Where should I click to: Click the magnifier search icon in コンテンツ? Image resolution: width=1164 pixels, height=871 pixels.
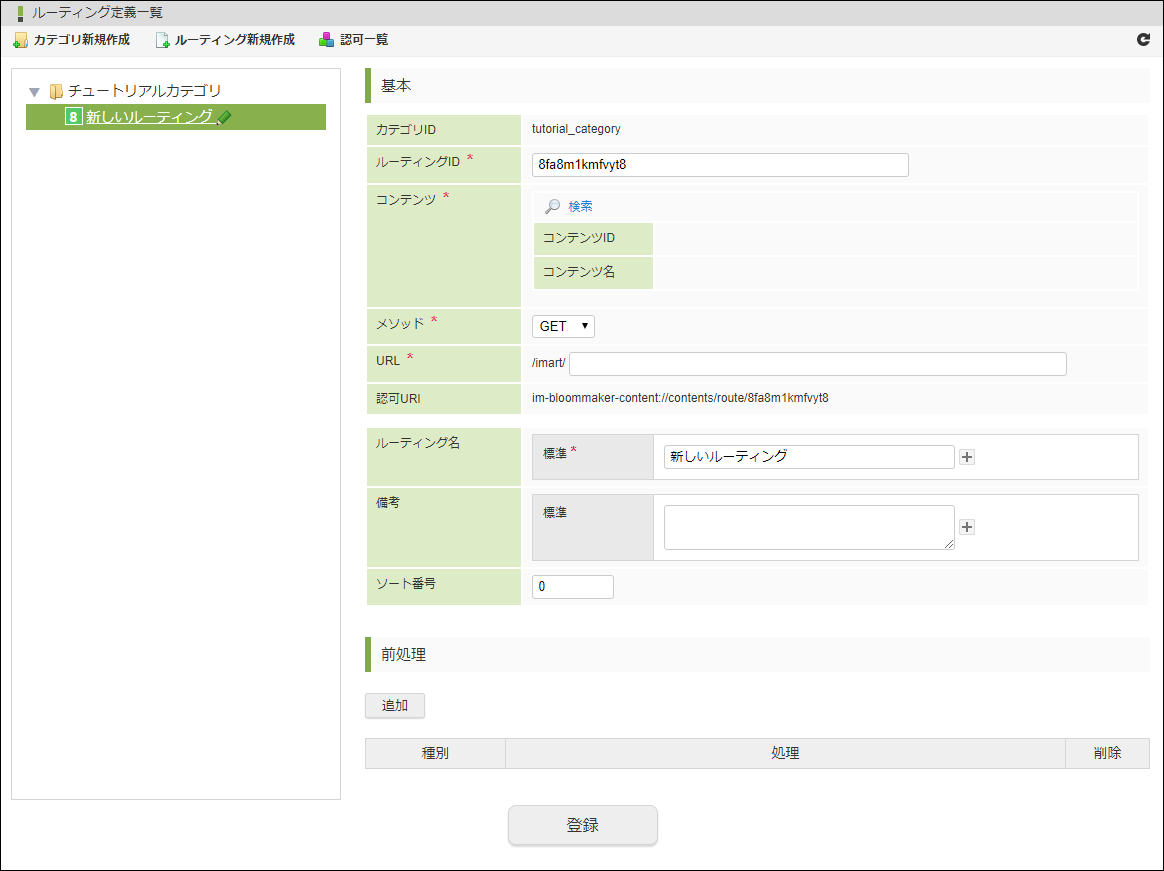pyautogui.click(x=552, y=206)
